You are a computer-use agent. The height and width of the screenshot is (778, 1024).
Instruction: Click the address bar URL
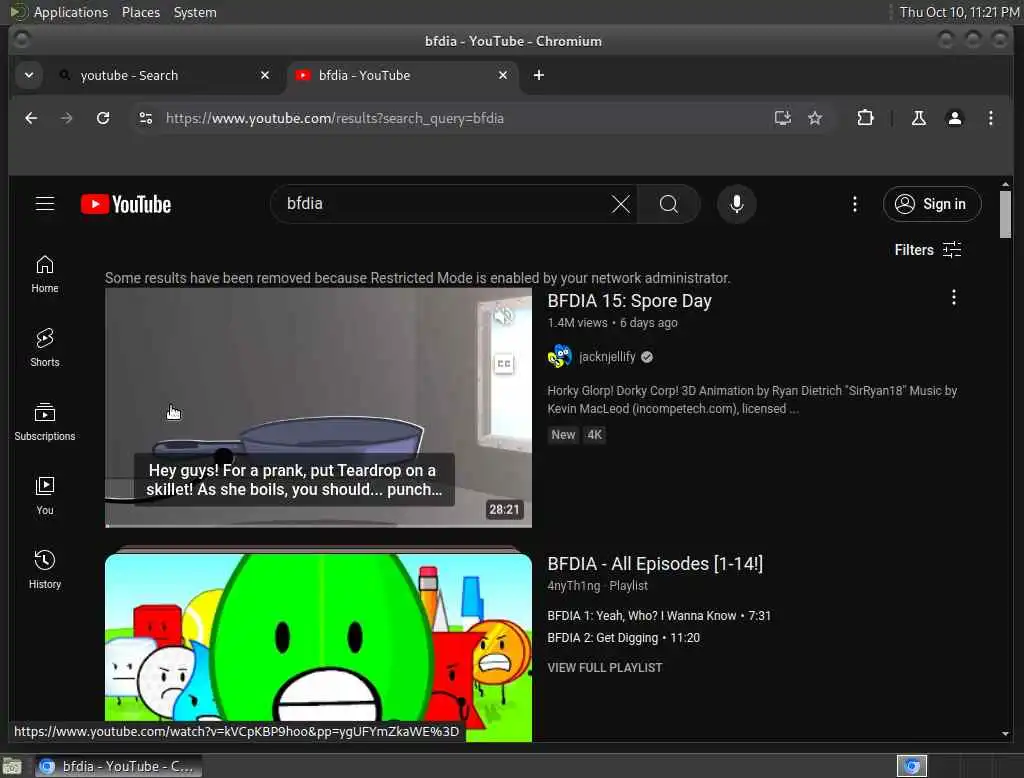(335, 118)
